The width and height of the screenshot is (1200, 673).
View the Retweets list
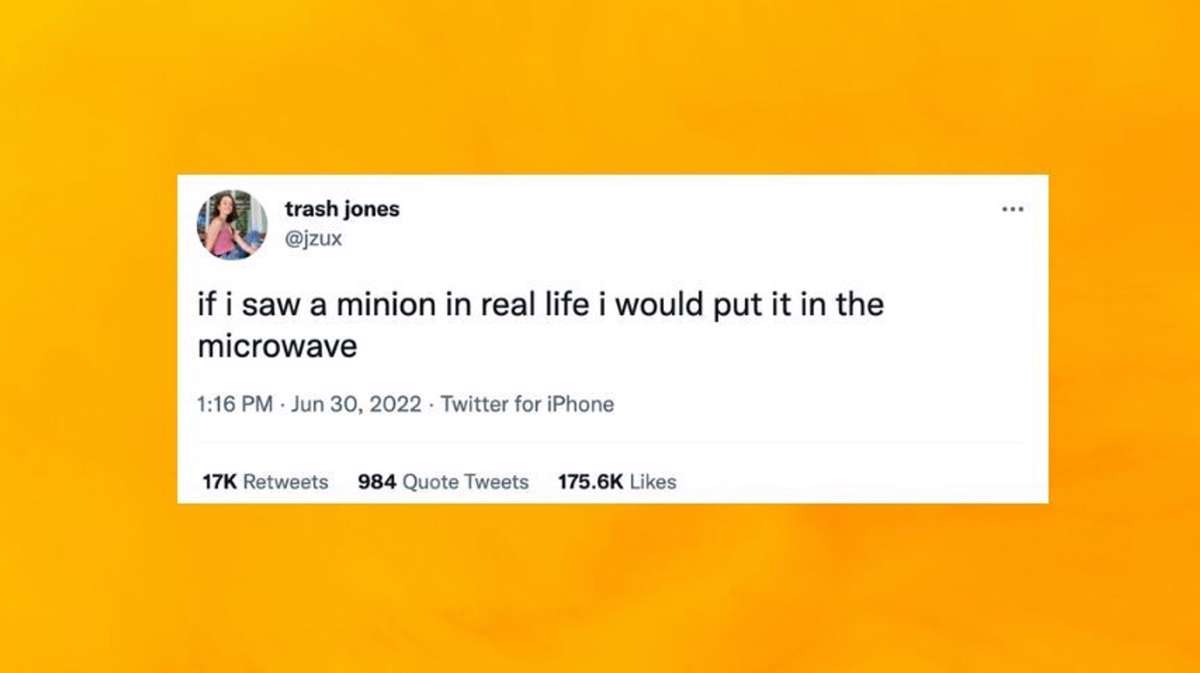(285, 482)
